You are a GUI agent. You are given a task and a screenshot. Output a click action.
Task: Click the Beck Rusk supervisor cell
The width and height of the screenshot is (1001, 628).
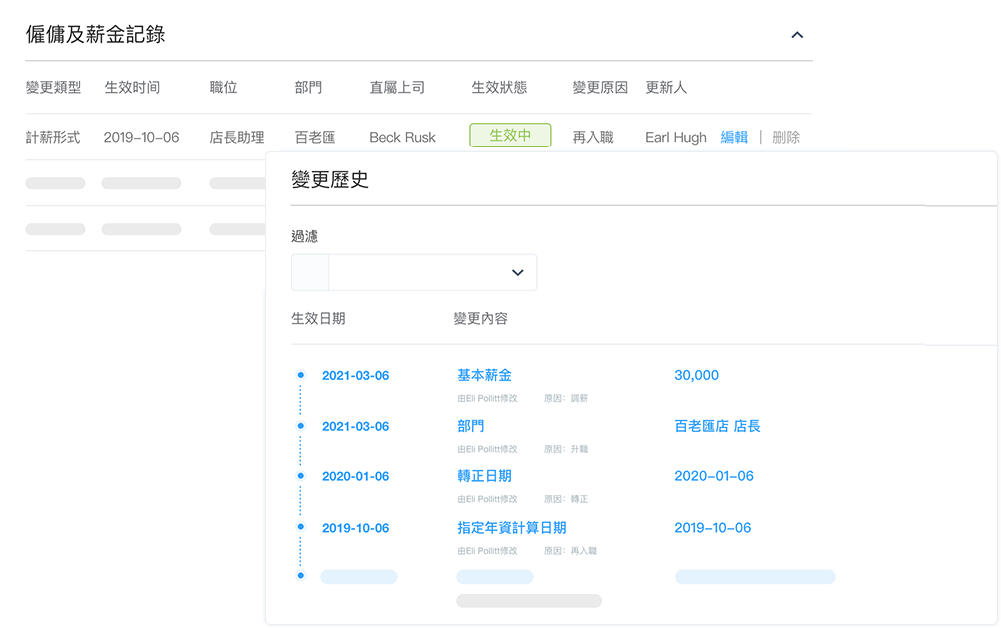click(x=402, y=137)
